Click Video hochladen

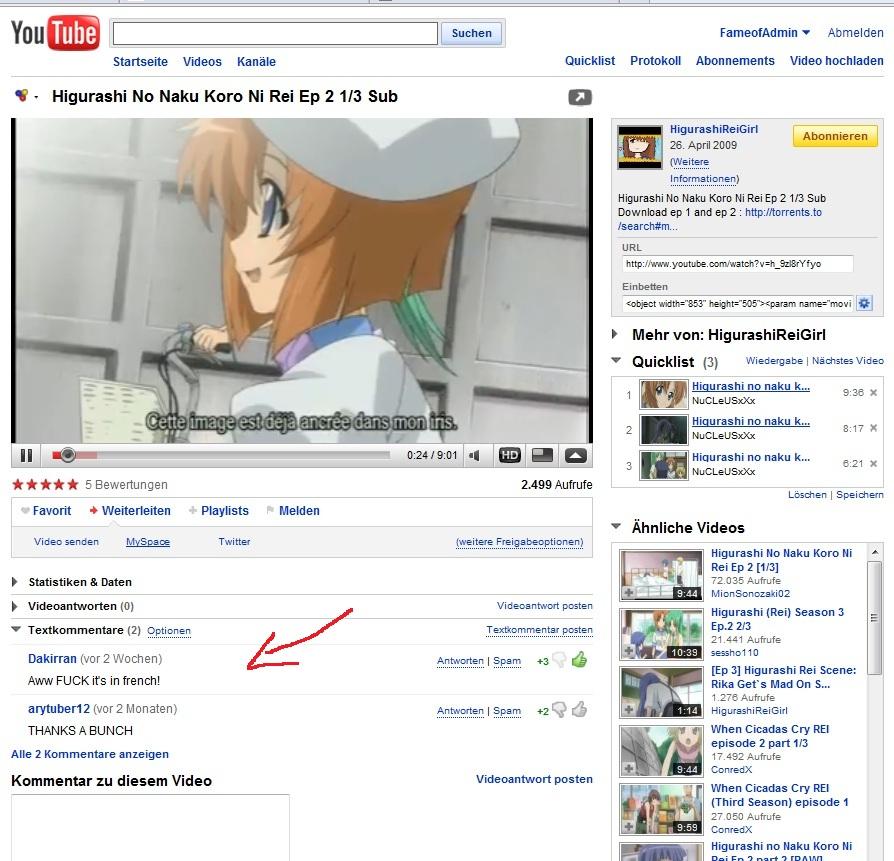(x=837, y=61)
